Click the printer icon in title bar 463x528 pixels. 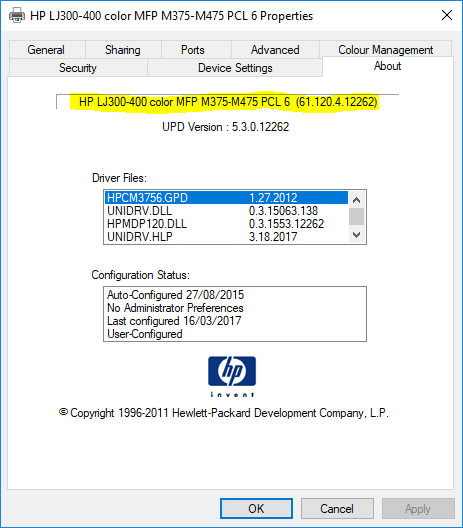(x=17, y=15)
